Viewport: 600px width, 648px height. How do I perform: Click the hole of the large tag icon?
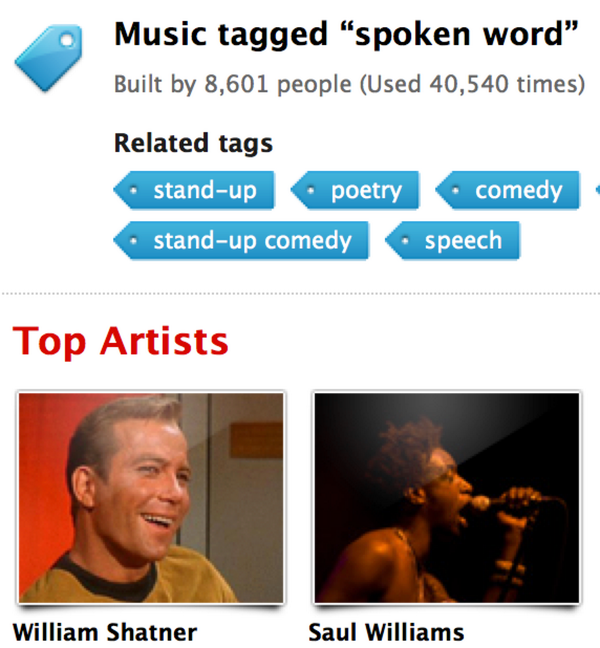(x=67, y=40)
